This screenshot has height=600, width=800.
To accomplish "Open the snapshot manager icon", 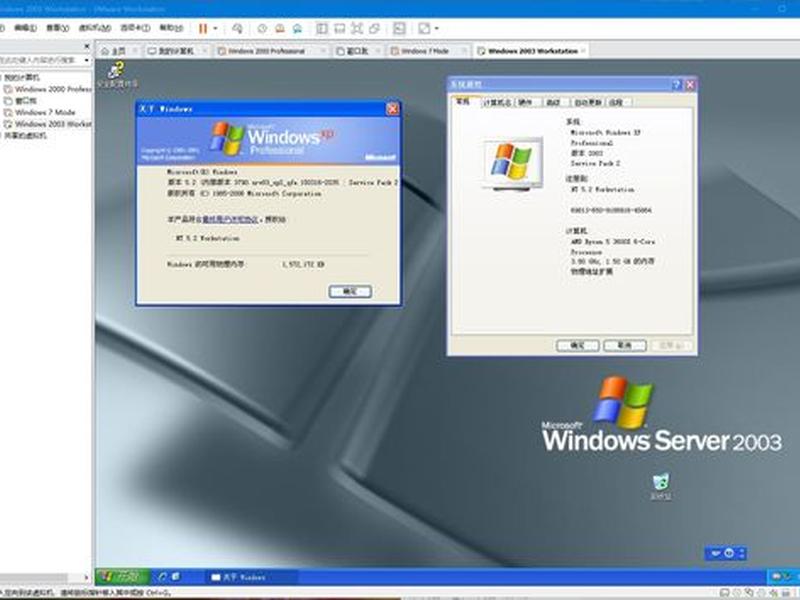I will (297, 29).
